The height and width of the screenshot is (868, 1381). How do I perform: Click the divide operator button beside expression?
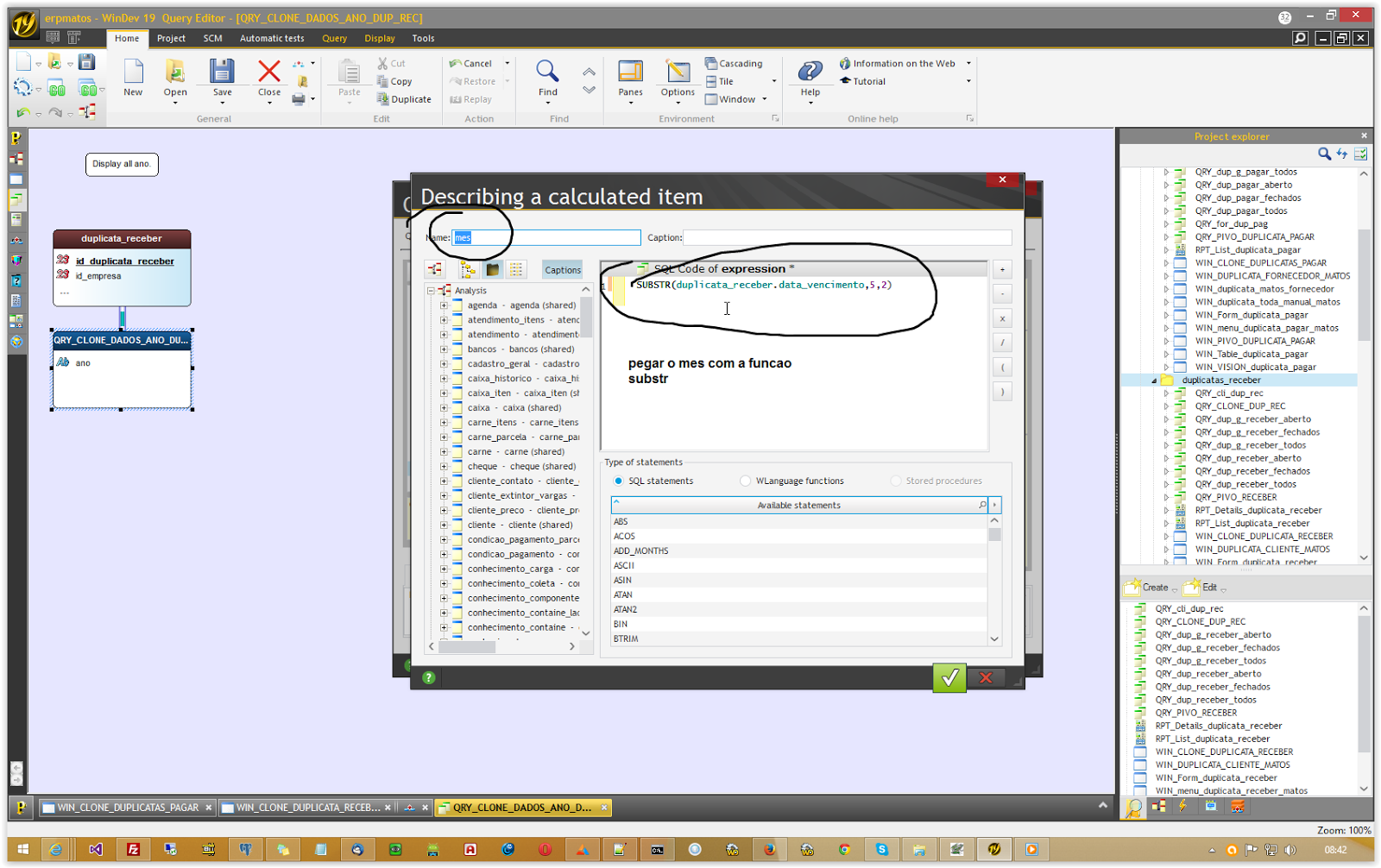click(1002, 343)
